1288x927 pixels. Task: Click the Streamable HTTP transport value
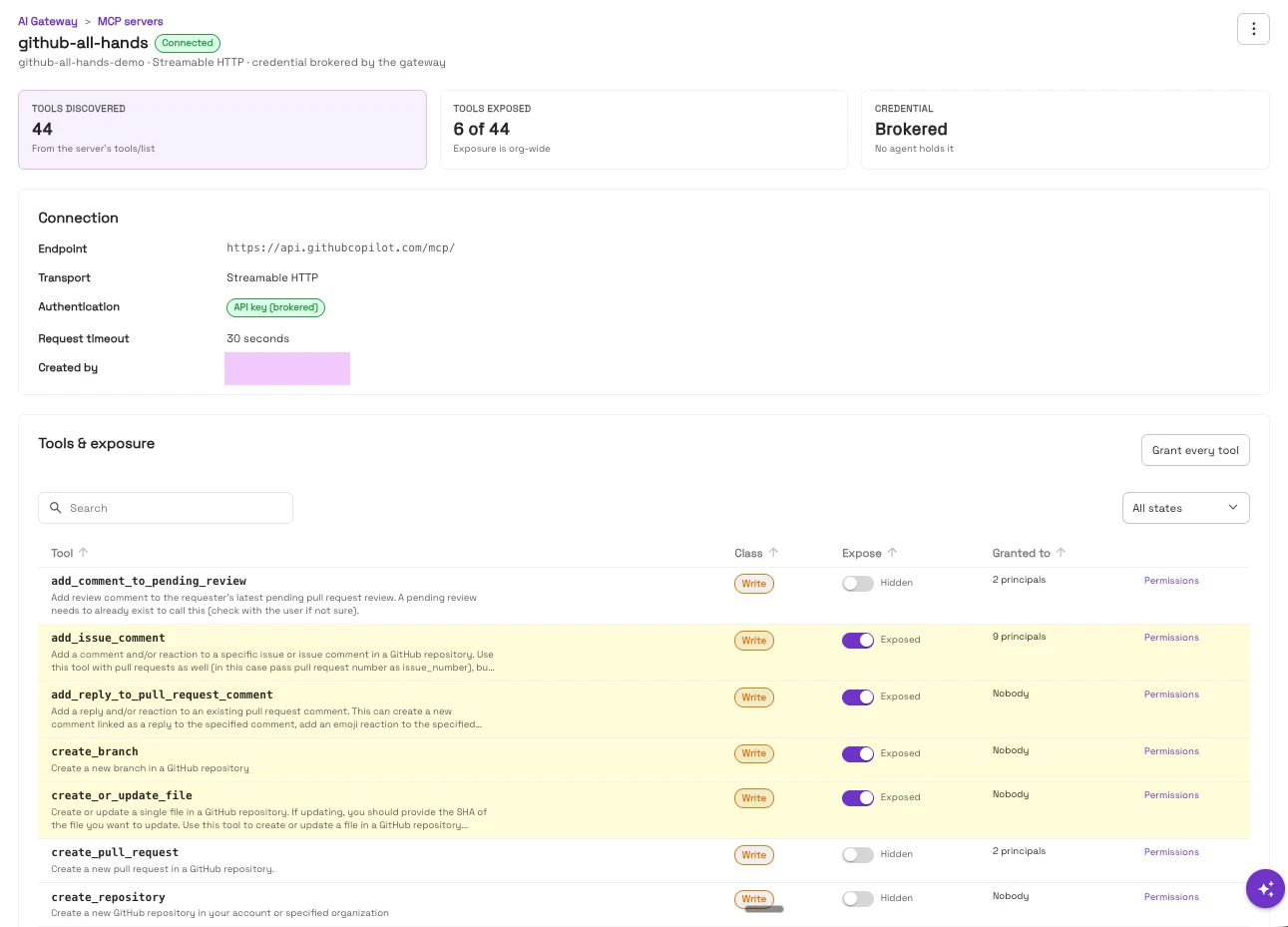point(272,277)
